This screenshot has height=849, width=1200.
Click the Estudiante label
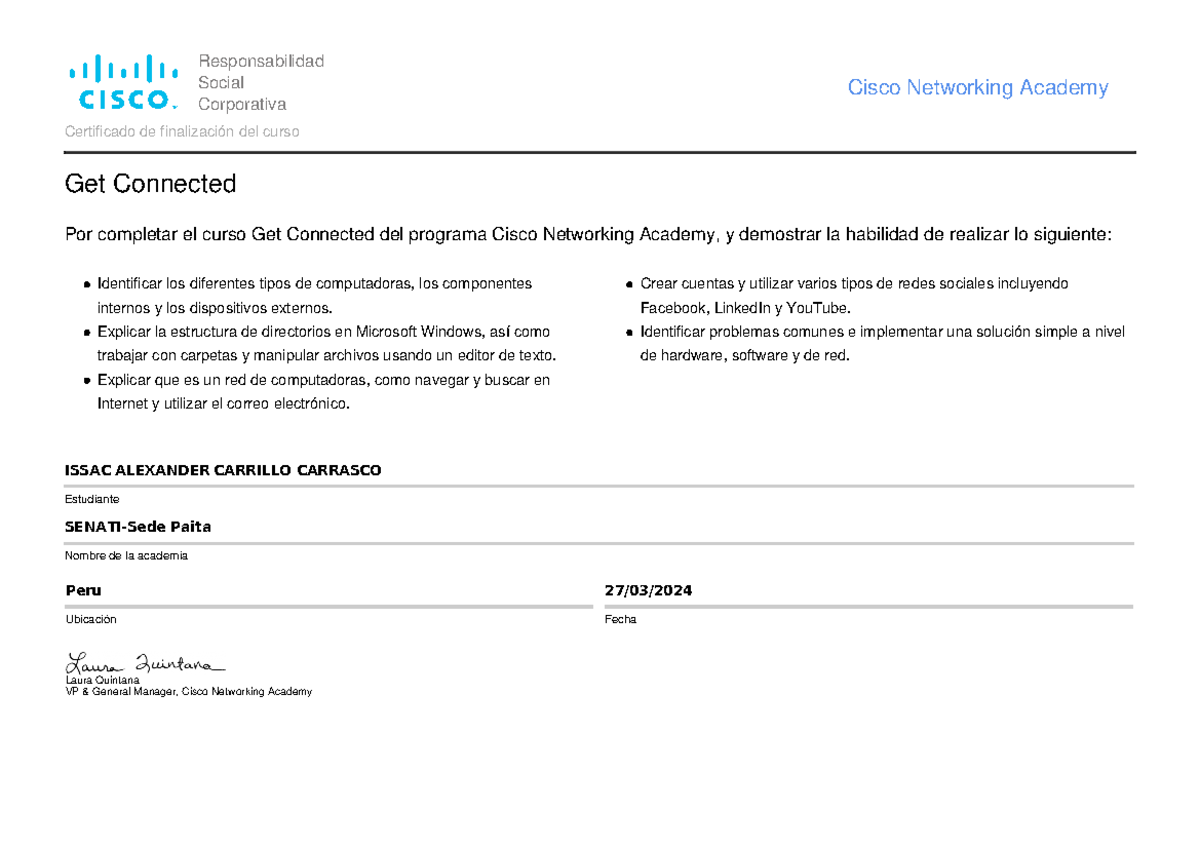[92, 498]
